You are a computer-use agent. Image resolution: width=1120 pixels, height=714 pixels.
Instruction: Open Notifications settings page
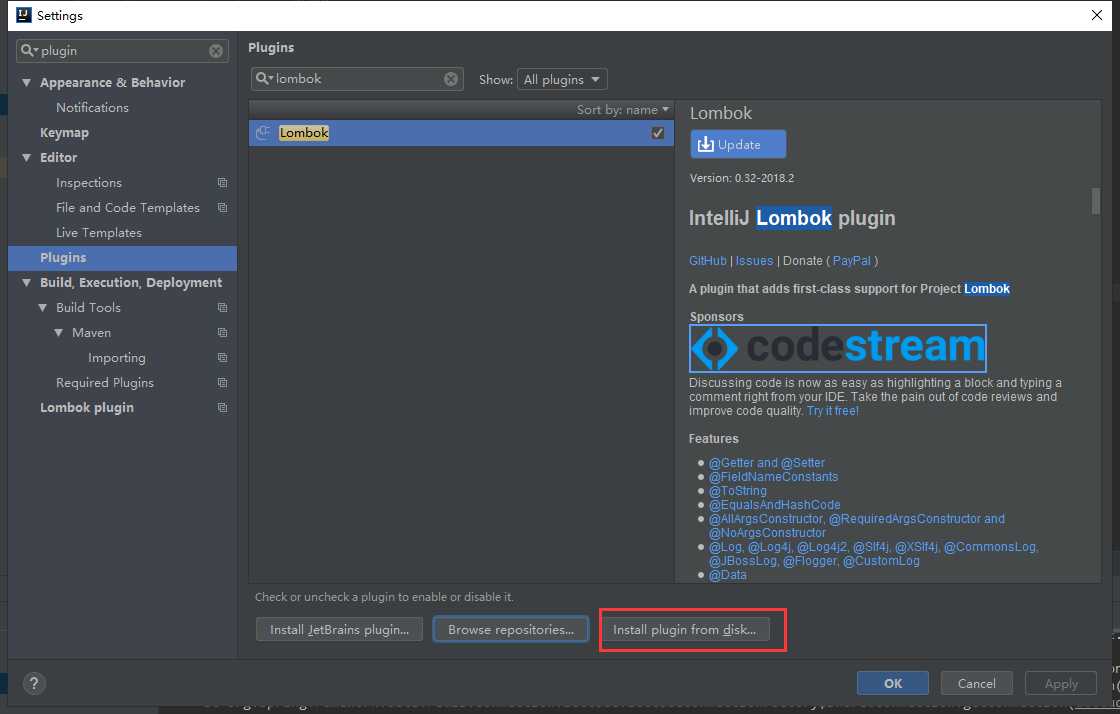[92, 108]
